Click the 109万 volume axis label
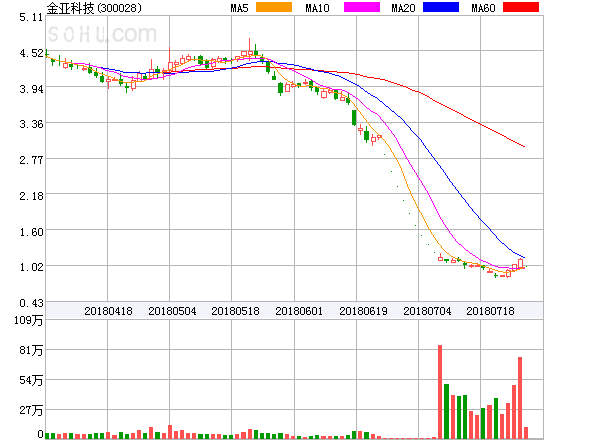 28,320
